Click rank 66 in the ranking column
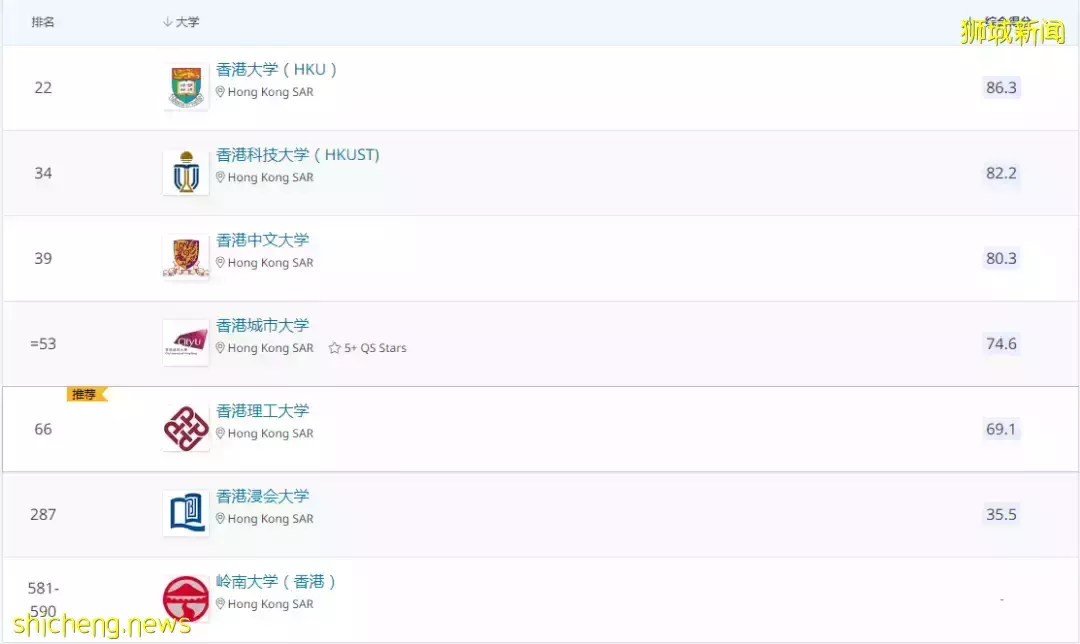This screenshot has height=644, width=1080. point(43,429)
